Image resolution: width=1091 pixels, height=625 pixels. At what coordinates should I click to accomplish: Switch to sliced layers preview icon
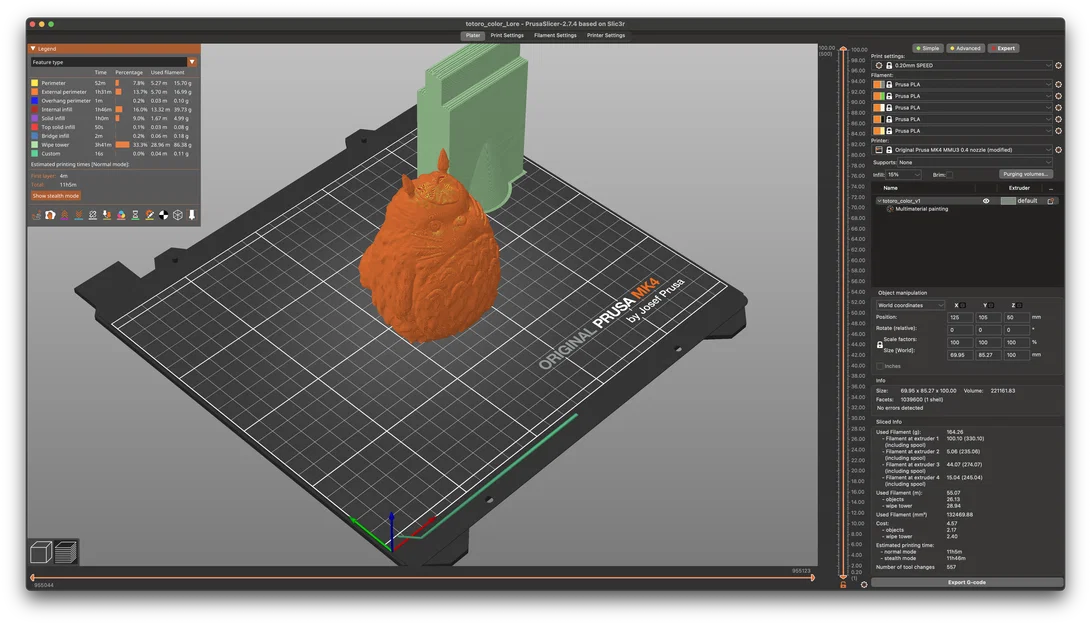pyautogui.click(x=65, y=553)
